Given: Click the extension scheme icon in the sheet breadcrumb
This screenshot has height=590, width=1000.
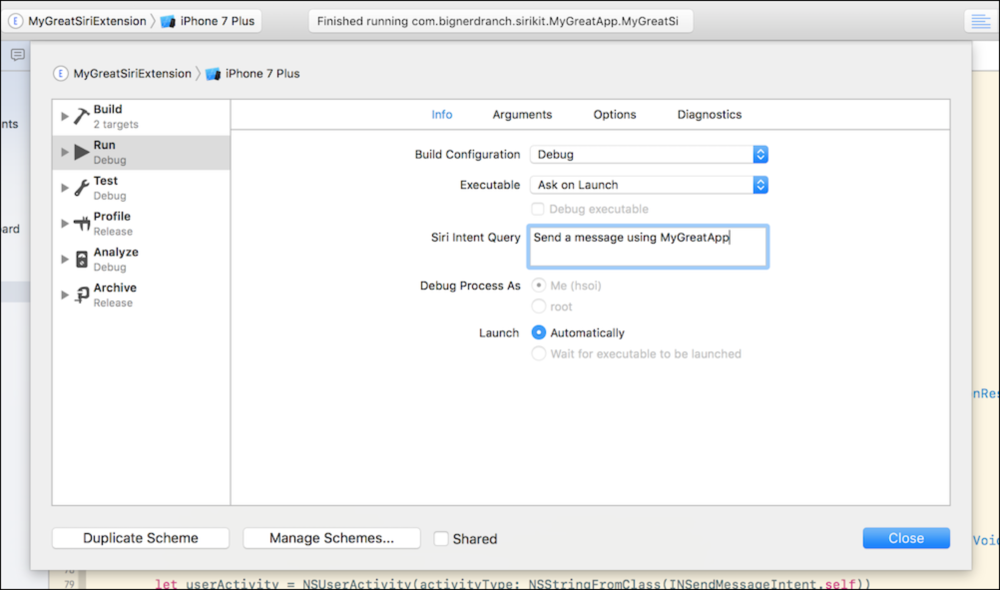Looking at the screenshot, I should pos(61,73).
